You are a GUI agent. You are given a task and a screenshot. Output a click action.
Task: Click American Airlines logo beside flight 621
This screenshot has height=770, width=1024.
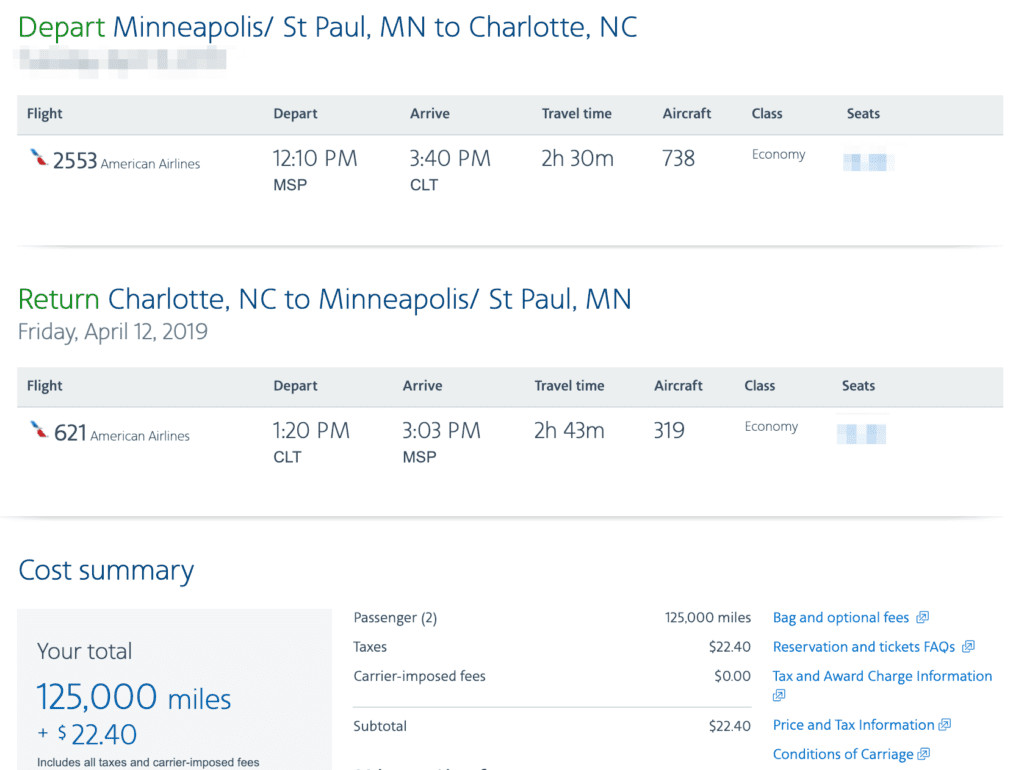39,431
